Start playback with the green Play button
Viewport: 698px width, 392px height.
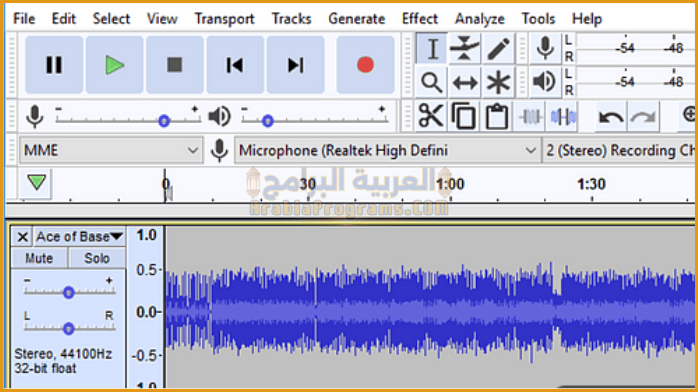pyautogui.click(x=114, y=65)
